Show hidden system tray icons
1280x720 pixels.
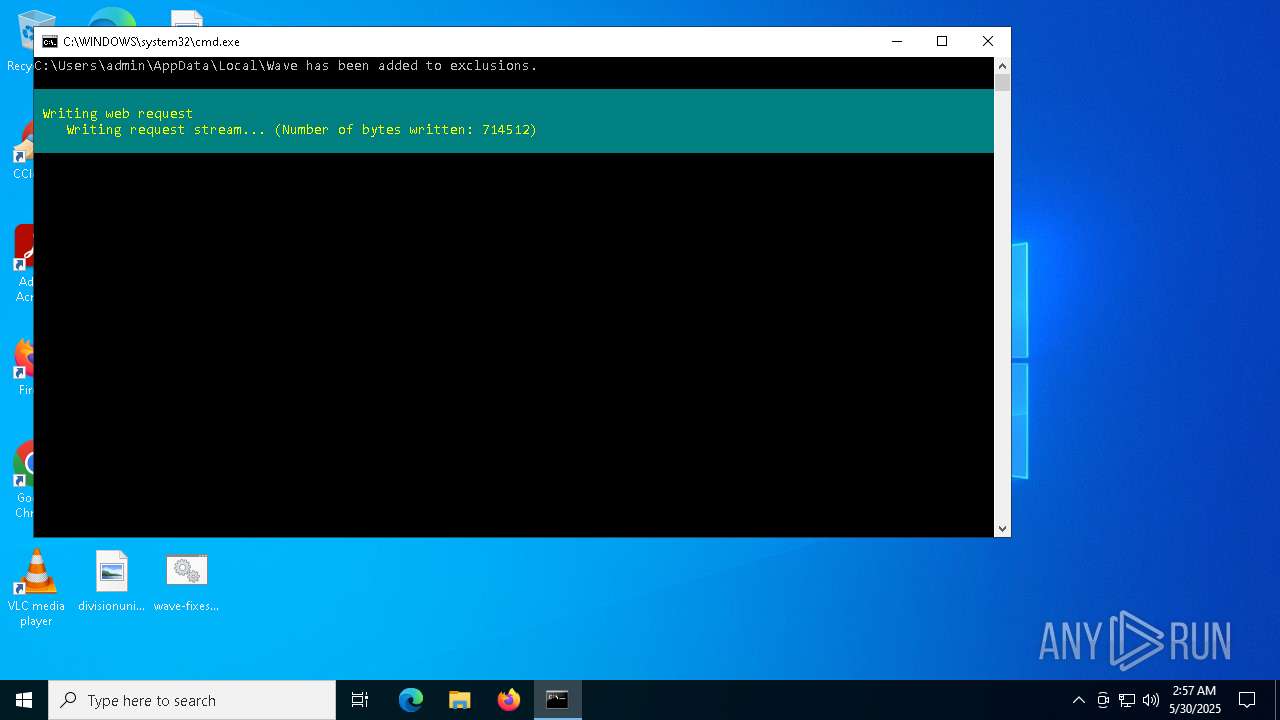pos(1078,700)
